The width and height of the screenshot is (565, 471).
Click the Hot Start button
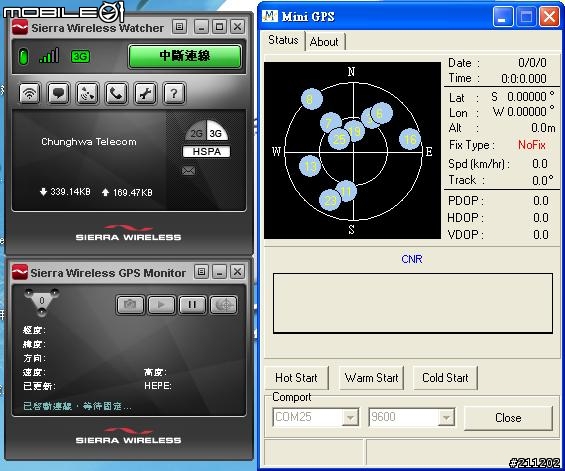click(296, 378)
